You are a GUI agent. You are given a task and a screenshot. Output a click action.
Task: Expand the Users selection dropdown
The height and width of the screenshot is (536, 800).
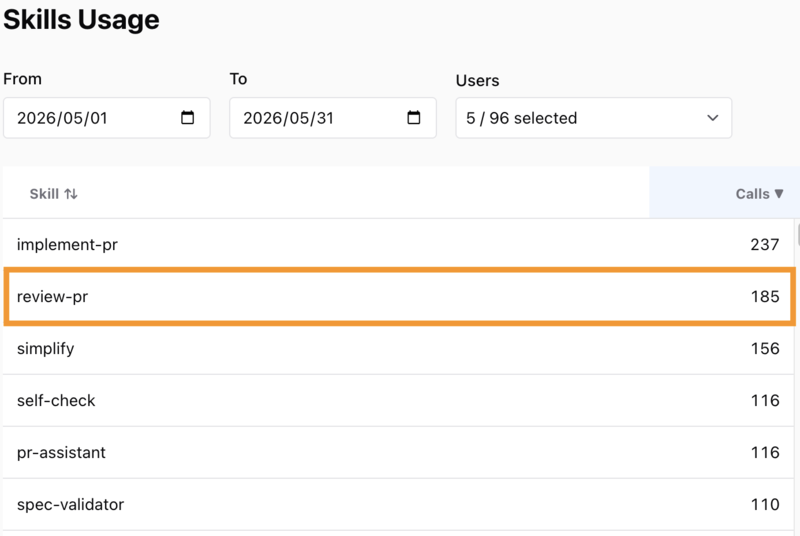click(593, 118)
